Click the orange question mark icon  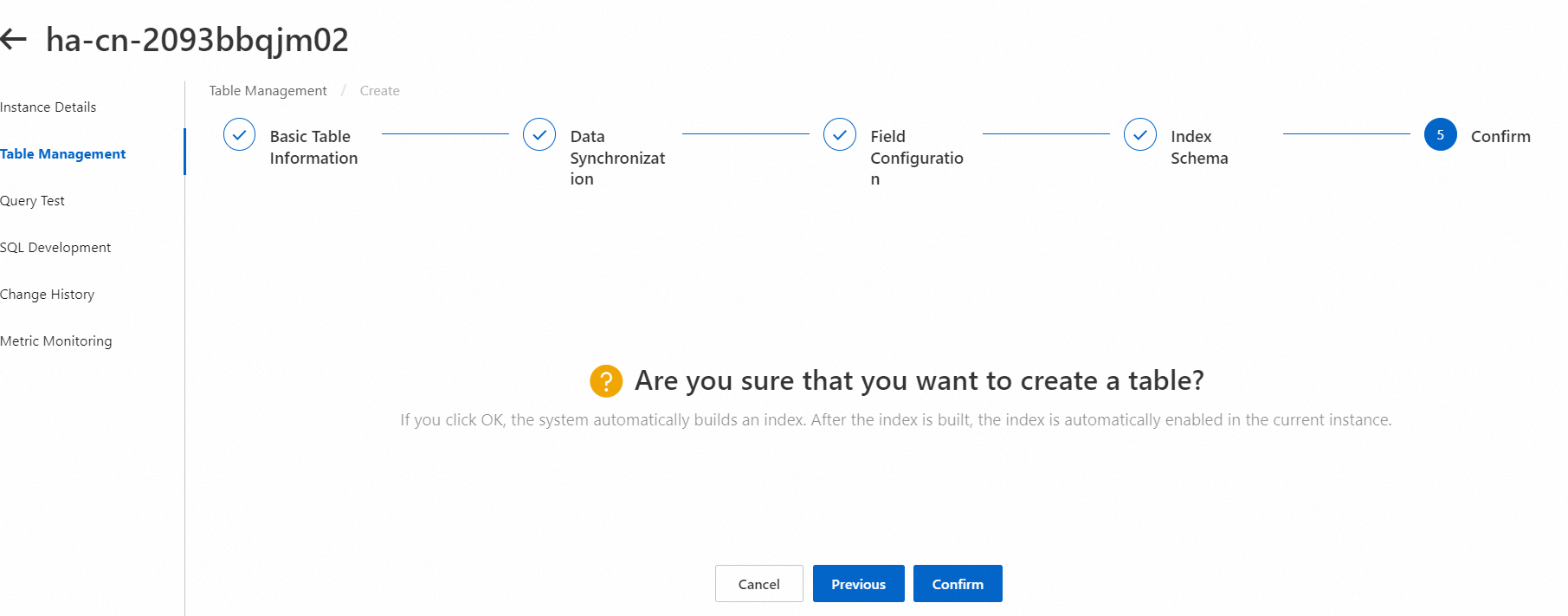click(606, 381)
